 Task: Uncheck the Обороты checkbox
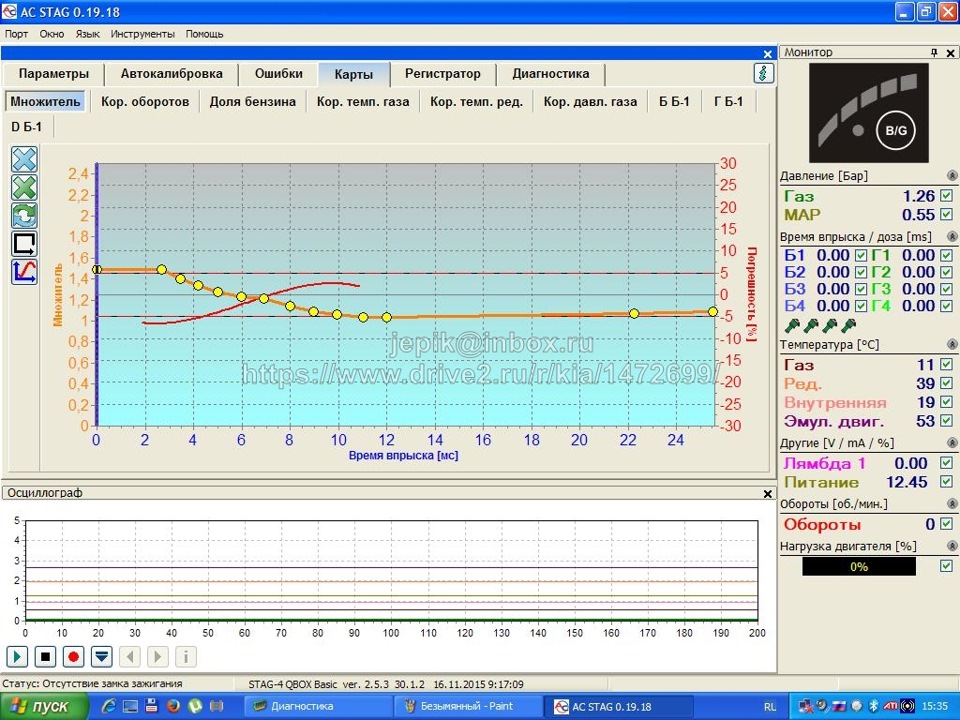click(946, 524)
